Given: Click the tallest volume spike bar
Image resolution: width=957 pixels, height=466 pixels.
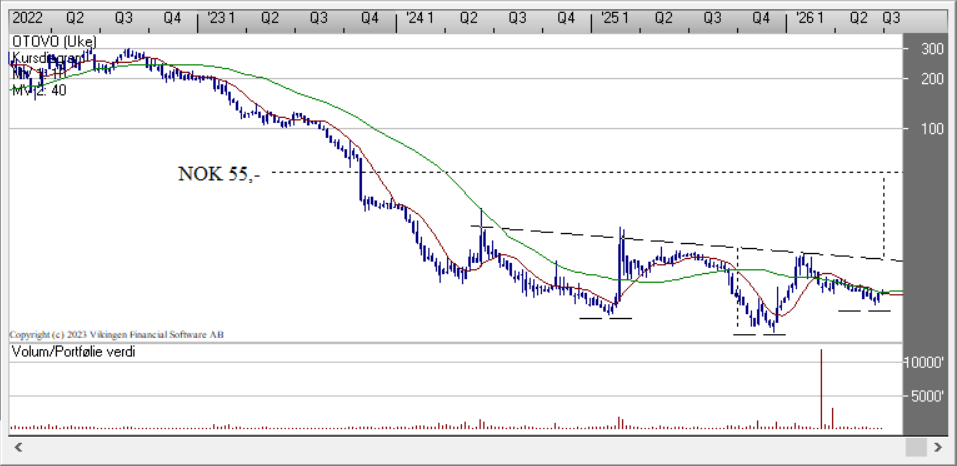Looking at the screenshot, I should pyautogui.click(x=822, y=389).
